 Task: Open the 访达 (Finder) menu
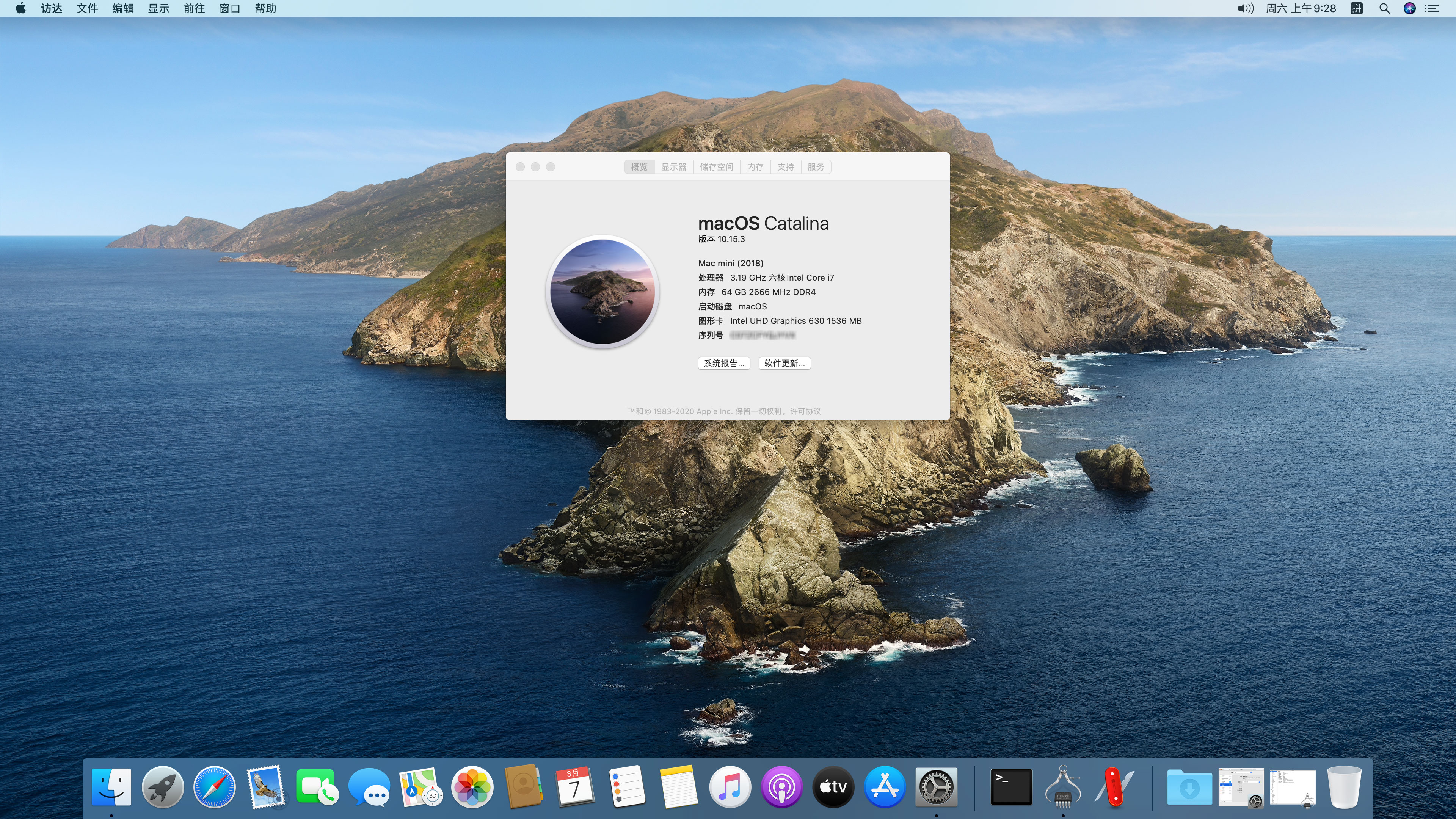(52, 8)
